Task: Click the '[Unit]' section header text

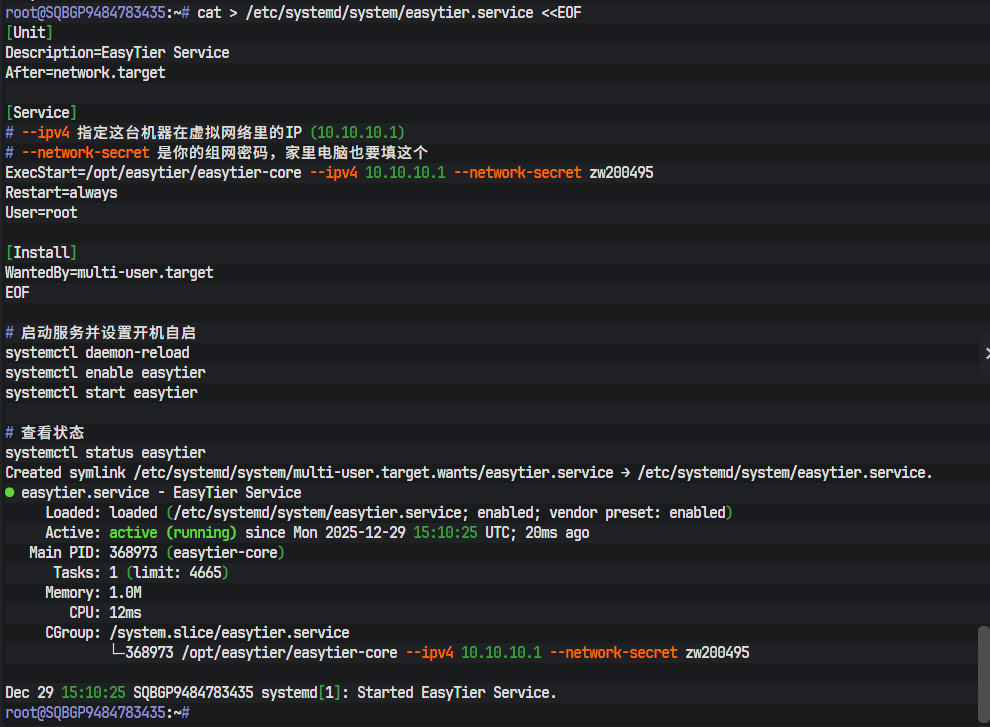Action: point(29,33)
